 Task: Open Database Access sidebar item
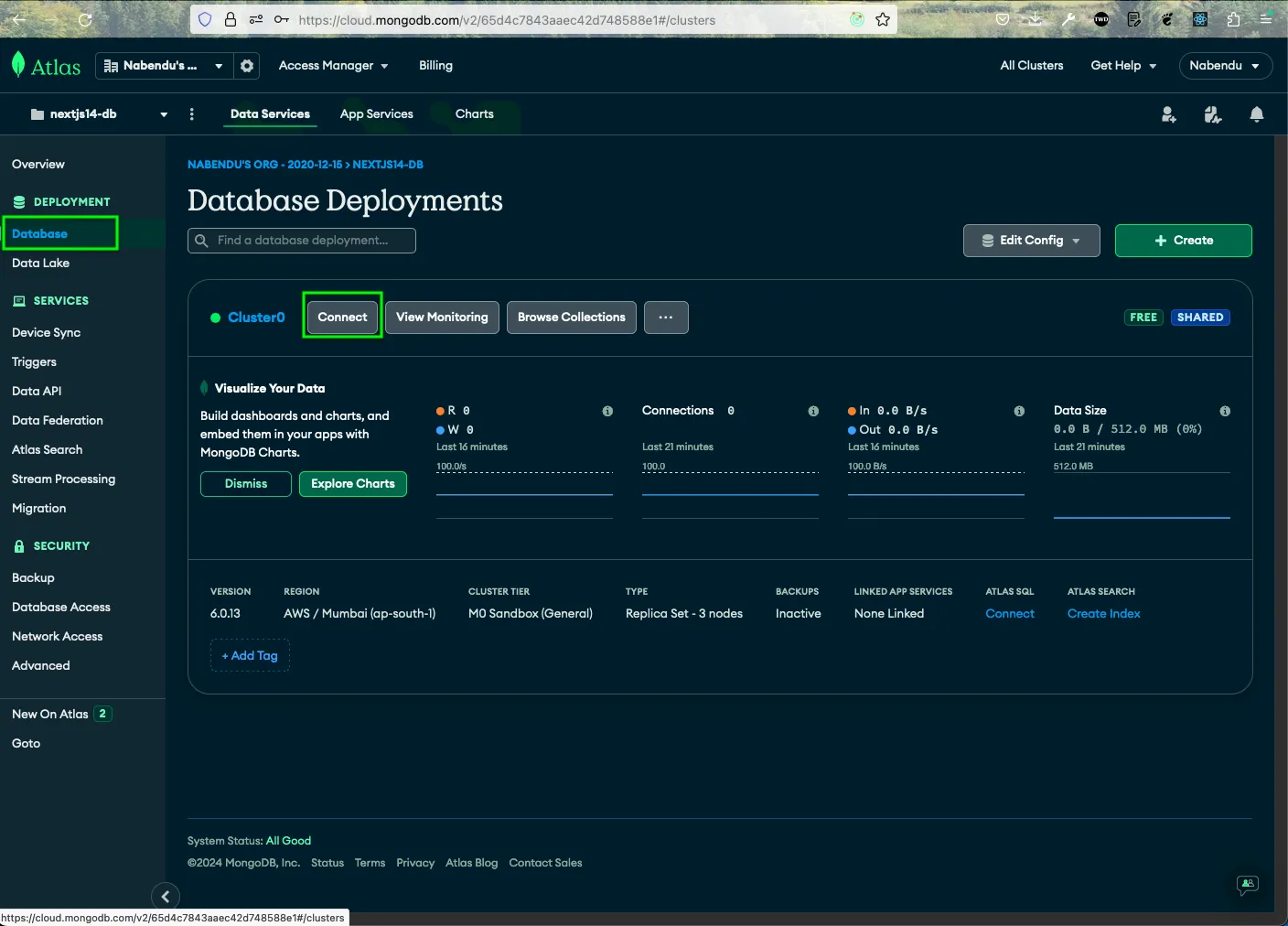tap(60, 608)
